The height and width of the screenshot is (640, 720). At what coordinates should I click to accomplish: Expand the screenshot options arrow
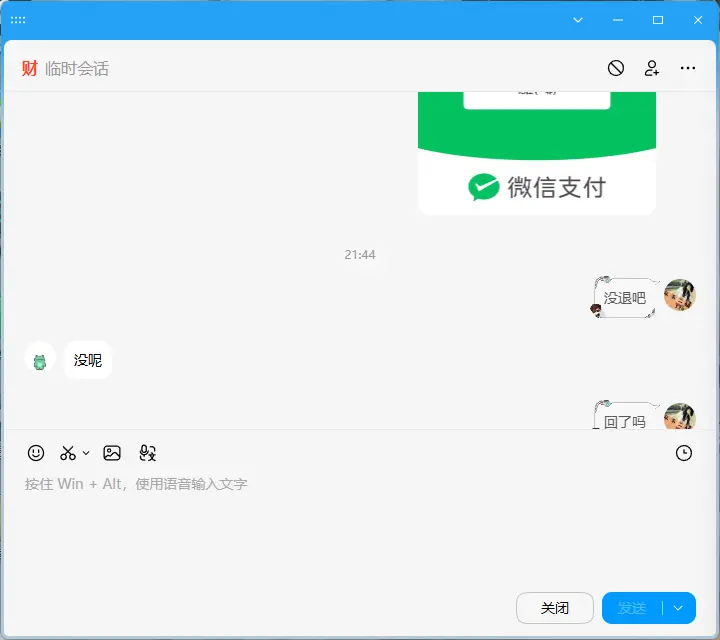coord(86,453)
